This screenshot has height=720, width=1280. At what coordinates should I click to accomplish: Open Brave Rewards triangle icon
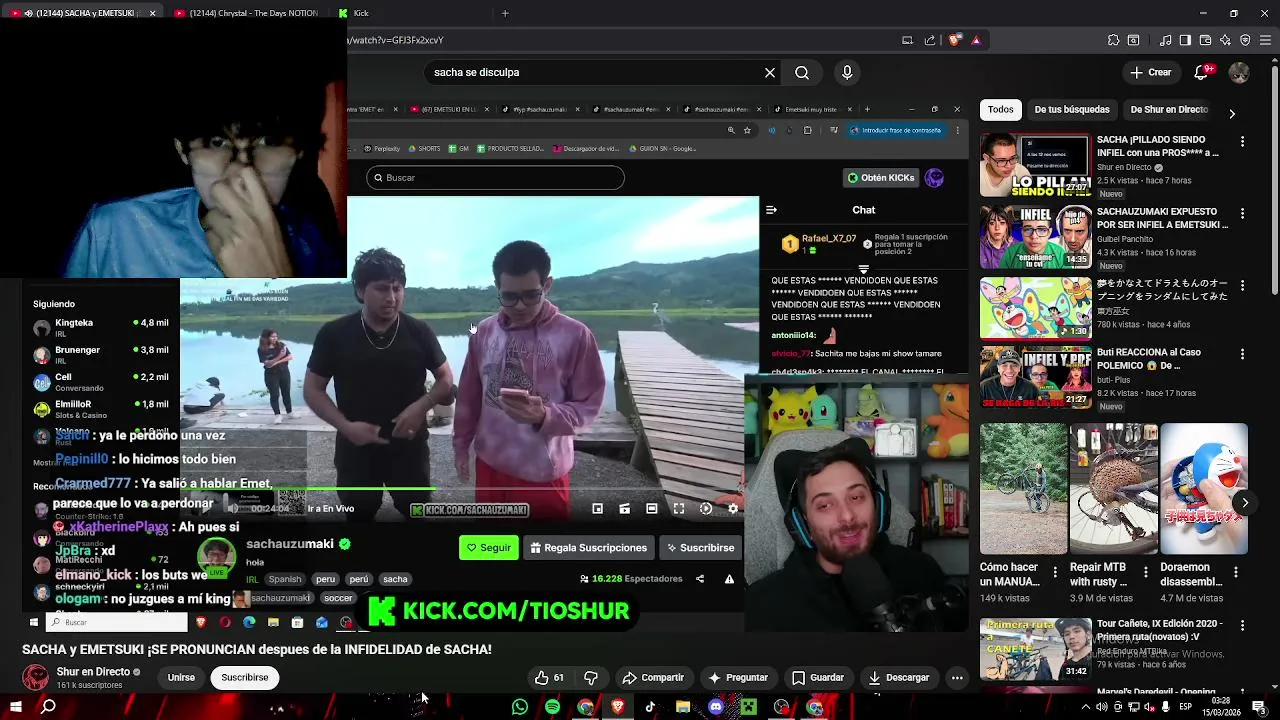click(x=976, y=40)
